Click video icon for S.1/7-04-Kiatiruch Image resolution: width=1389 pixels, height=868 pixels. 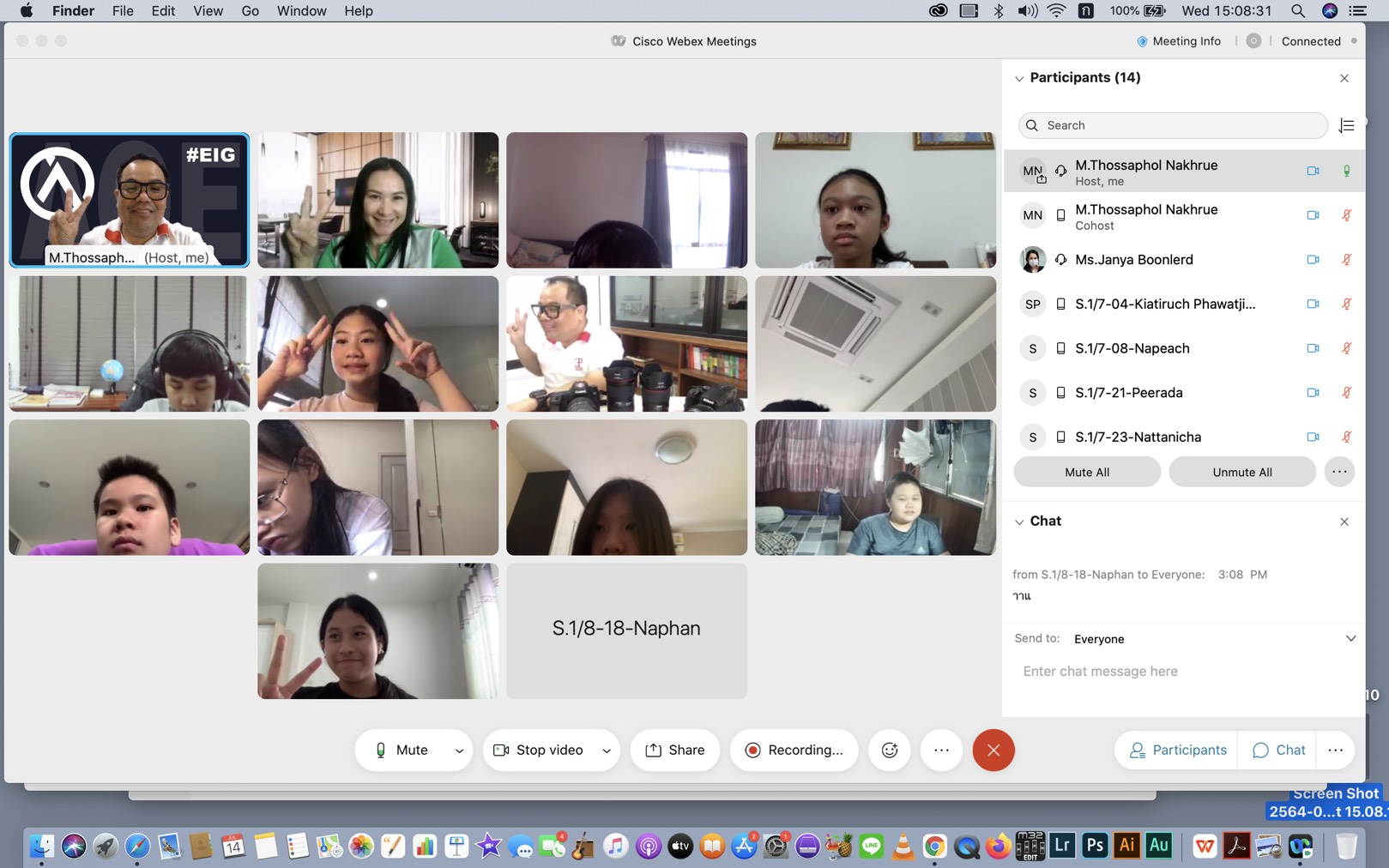tap(1313, 304)
